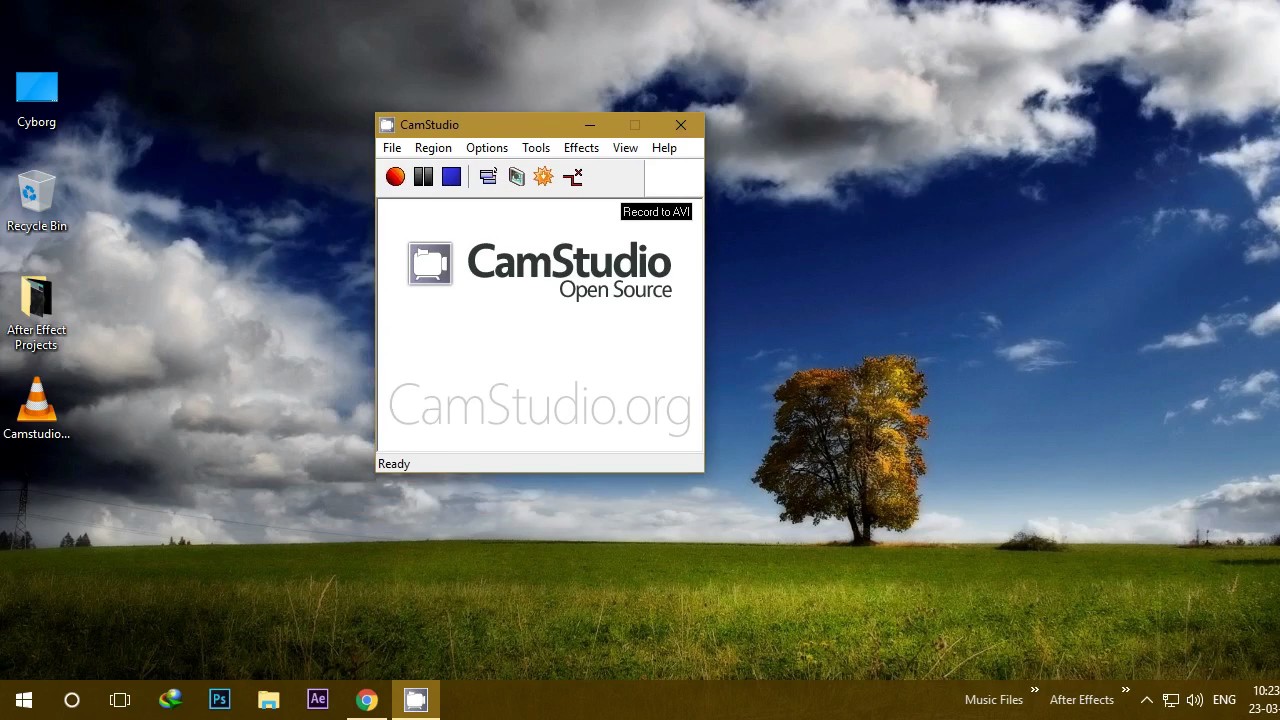1280x720 pixels.
Task: Open the Options menu
Action: (x=487, y=148)
